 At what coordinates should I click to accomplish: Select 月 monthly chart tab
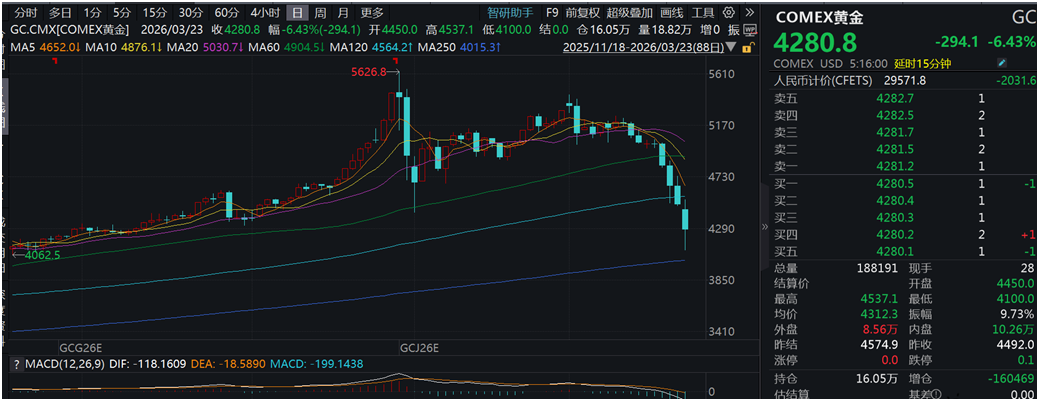(x=343, y=13)
